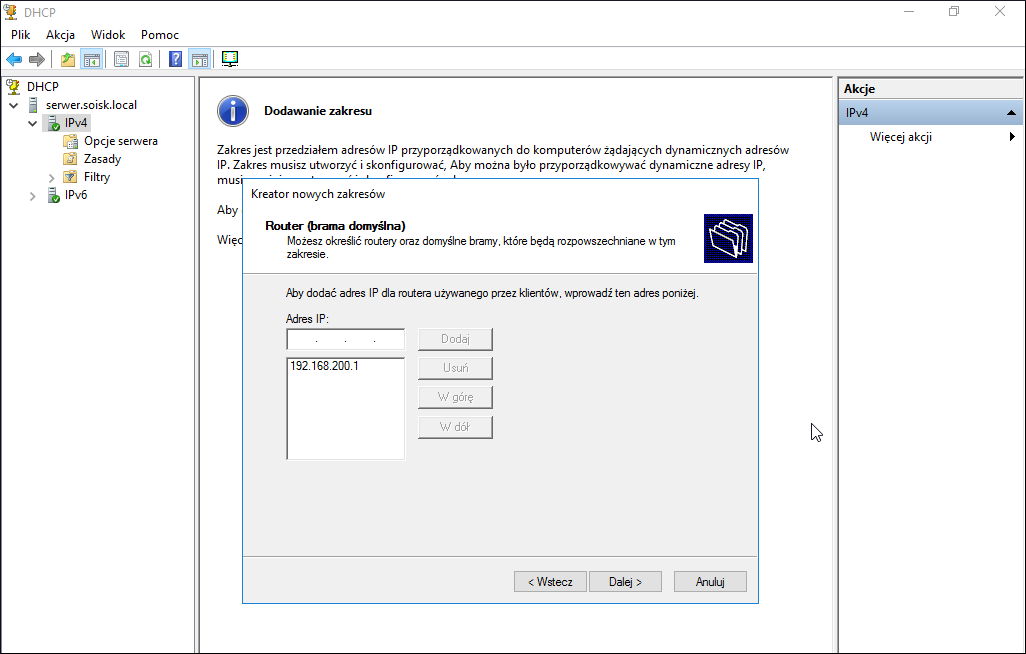Click the DHCP trophy icon in title bar
Image resolution: width=1026 pixels, height=654 pixels.
coord(10,12)
